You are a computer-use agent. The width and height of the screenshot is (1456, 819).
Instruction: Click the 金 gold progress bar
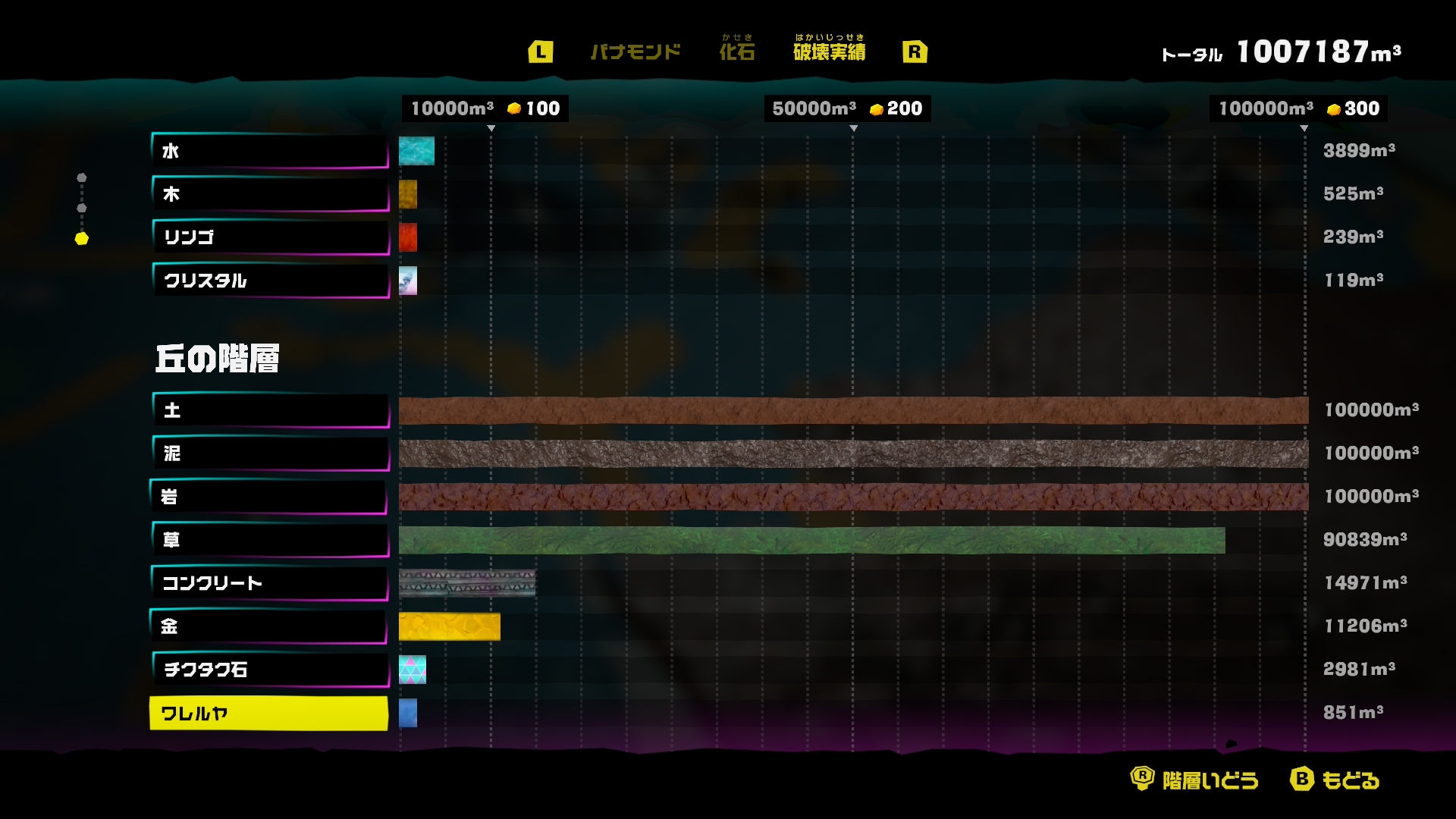click(x=449, y=626)
